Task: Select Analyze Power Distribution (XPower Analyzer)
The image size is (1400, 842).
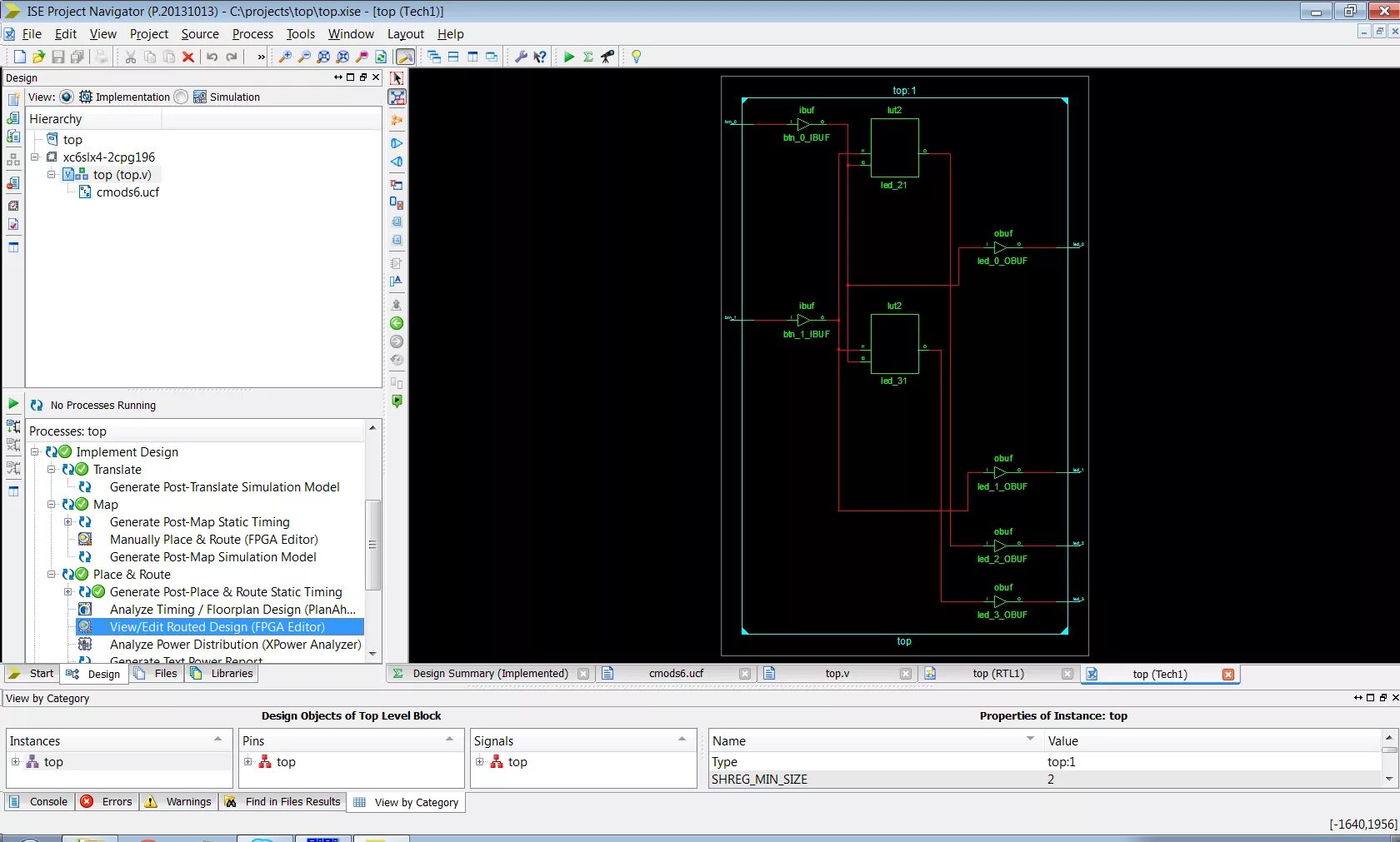Action: click(x=235, y=644)
